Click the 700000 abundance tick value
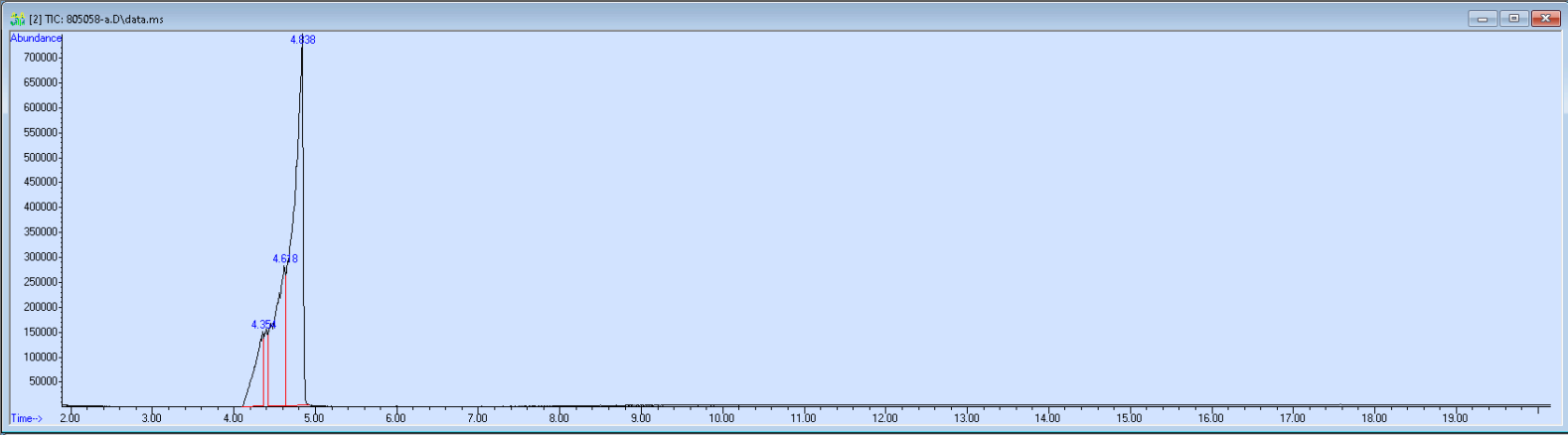This screenshot has width=1568, height=435. [39, 58]
